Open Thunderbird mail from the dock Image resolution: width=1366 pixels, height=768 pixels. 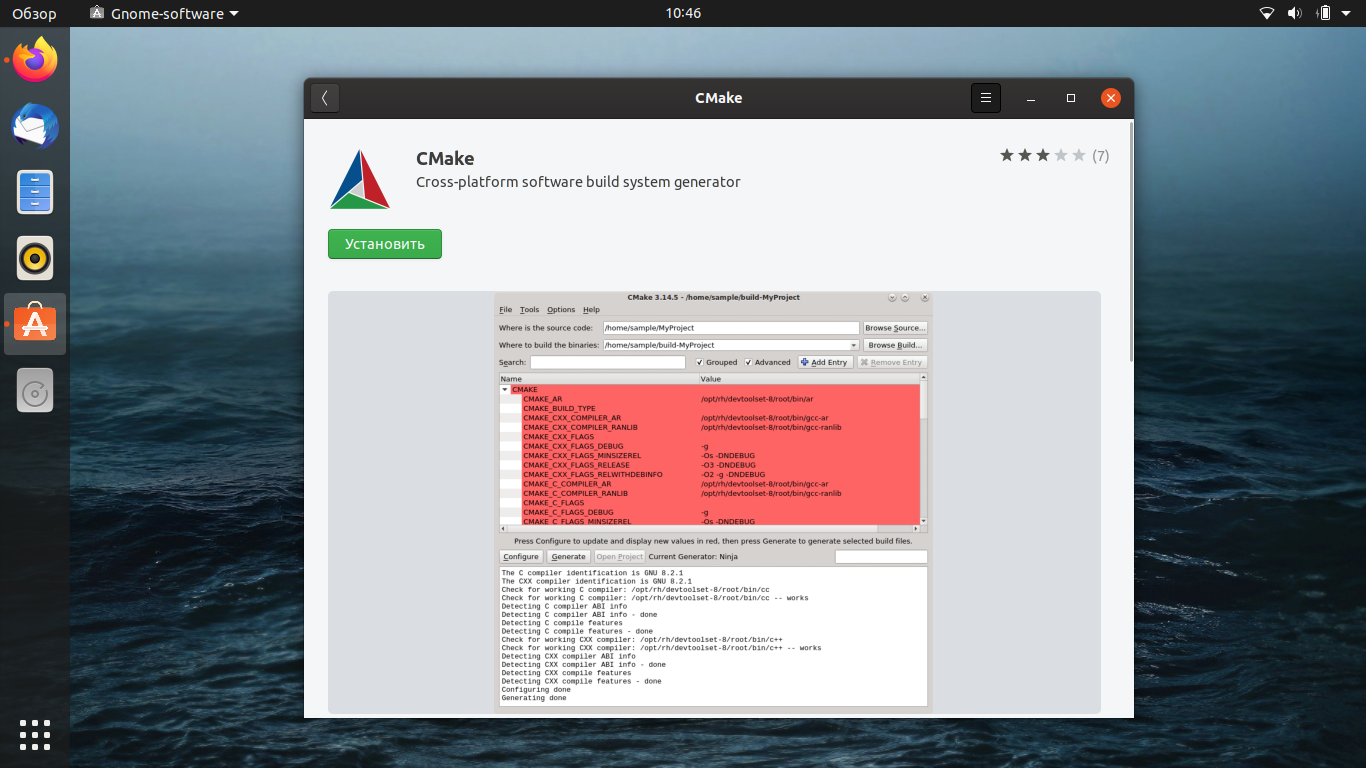pos(35,126)
